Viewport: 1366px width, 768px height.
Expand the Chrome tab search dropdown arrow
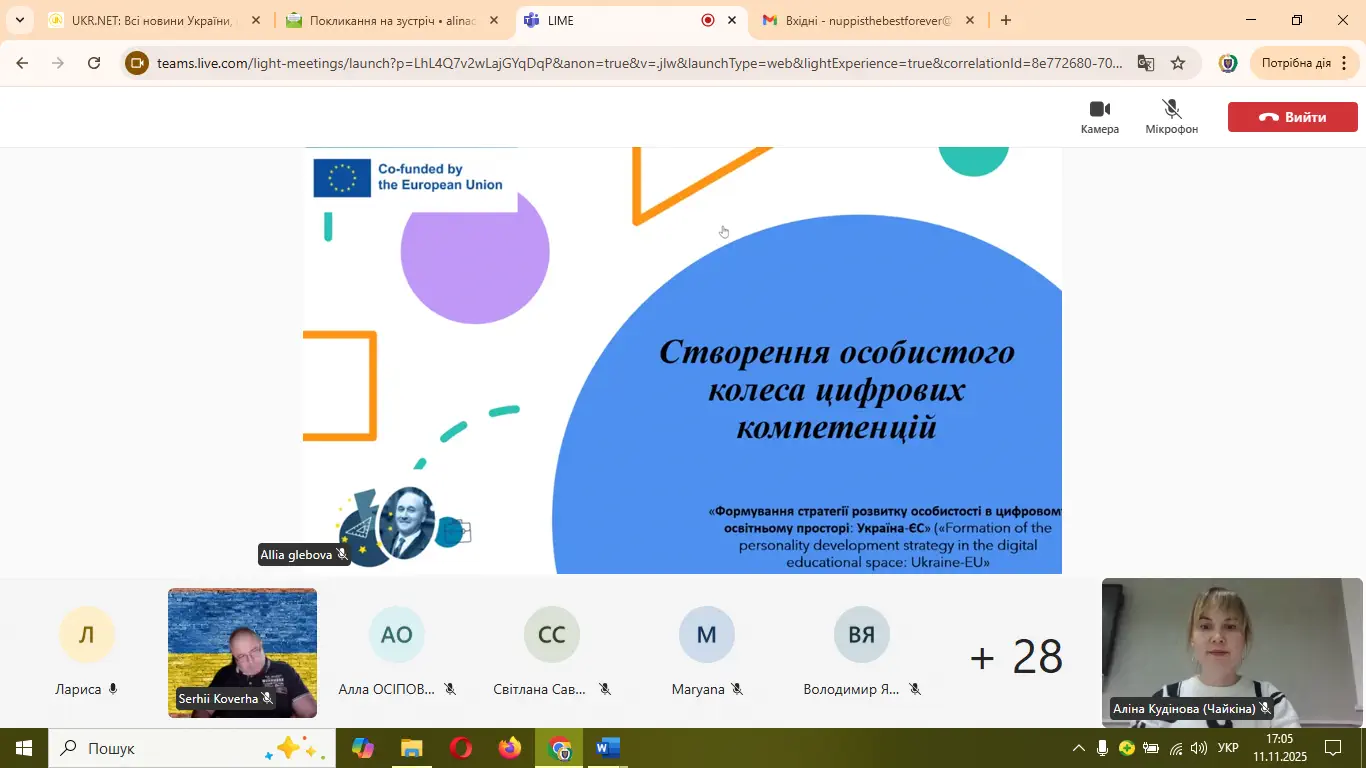[x=19, y=20]
